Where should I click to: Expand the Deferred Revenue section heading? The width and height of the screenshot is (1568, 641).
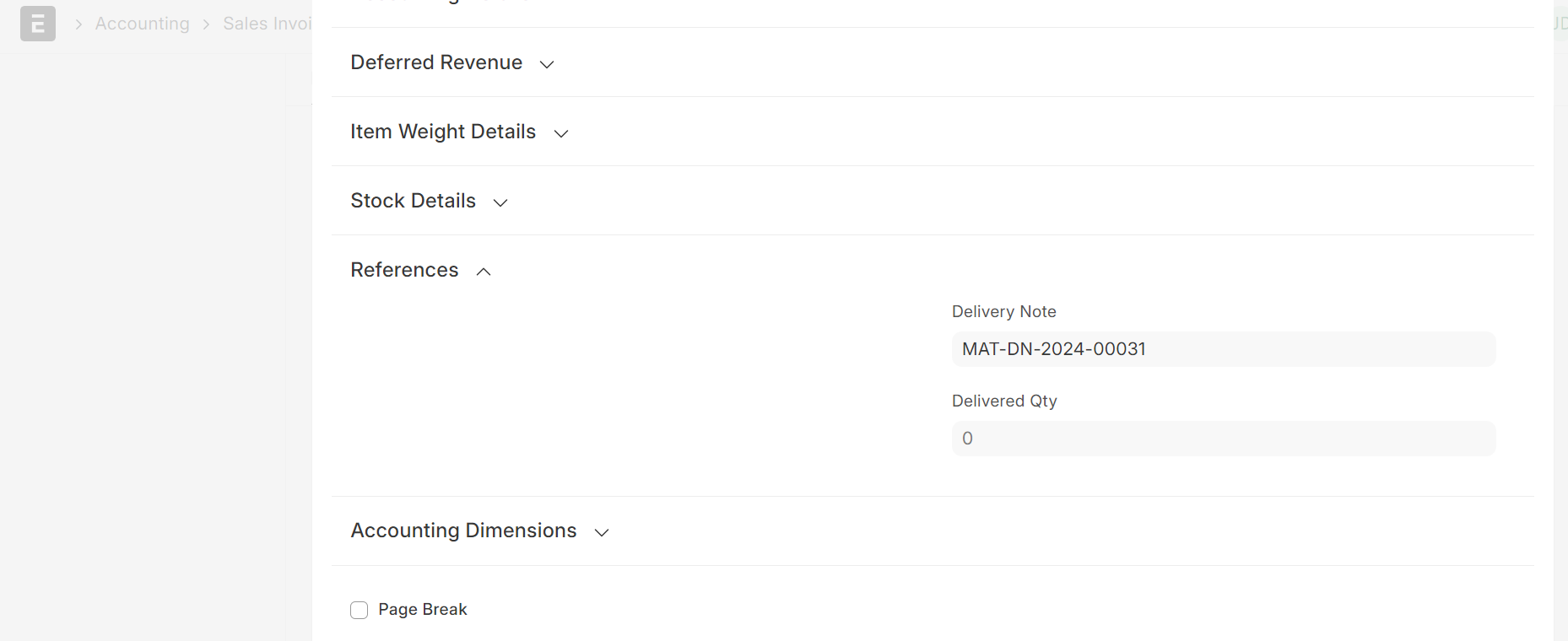[436, 62]
